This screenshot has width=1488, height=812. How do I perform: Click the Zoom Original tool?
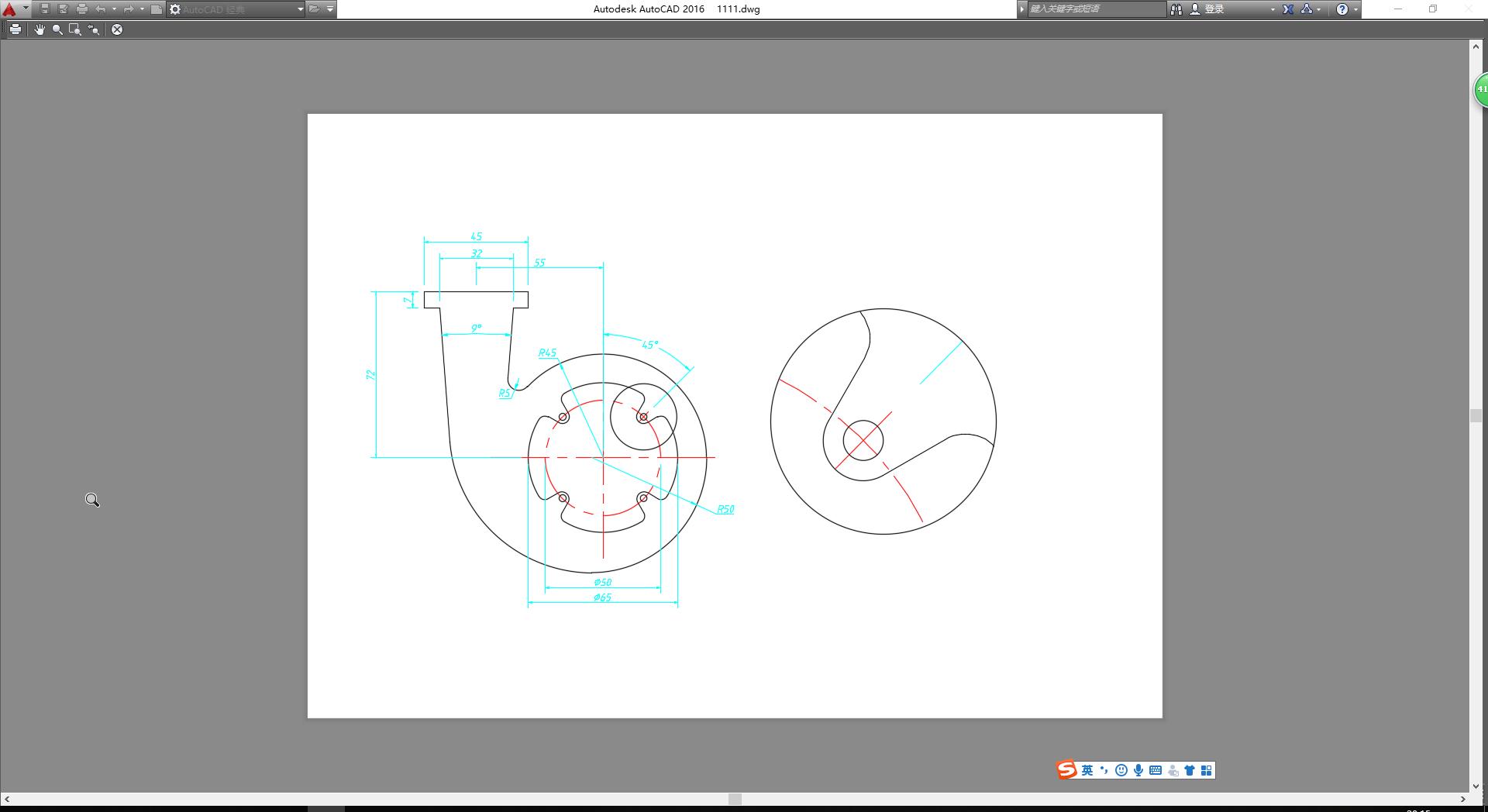pos(94,29)
